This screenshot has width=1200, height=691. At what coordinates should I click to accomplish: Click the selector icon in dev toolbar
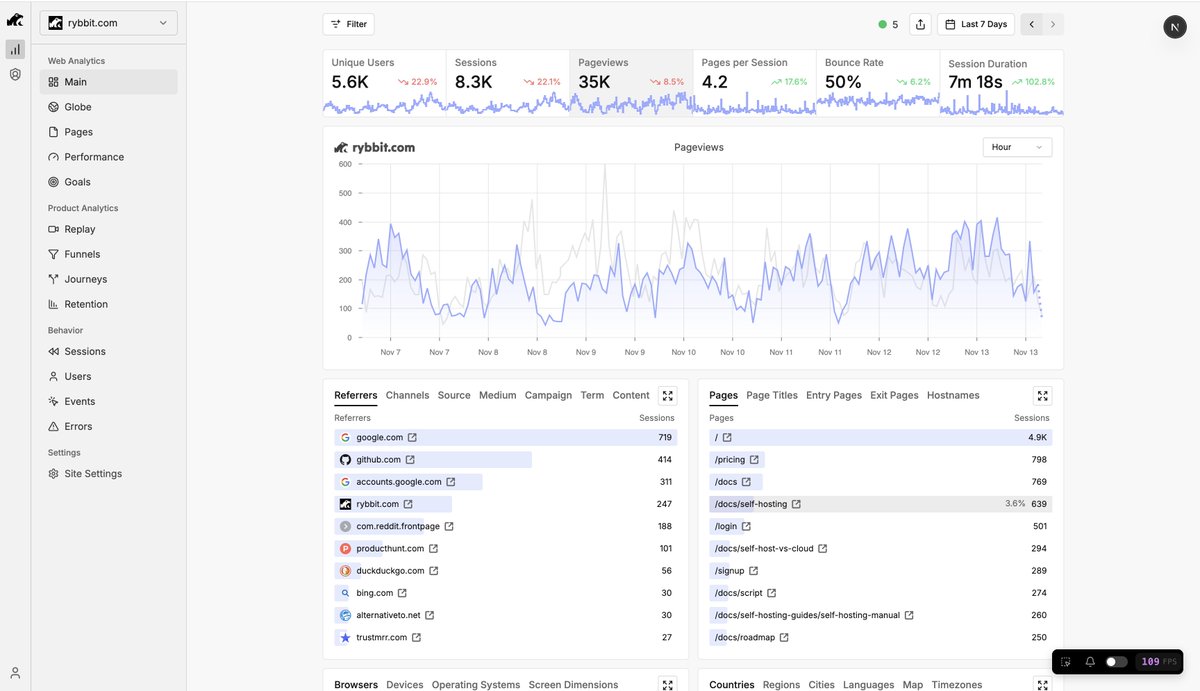pyautogui.click(x=1066, y=662)
